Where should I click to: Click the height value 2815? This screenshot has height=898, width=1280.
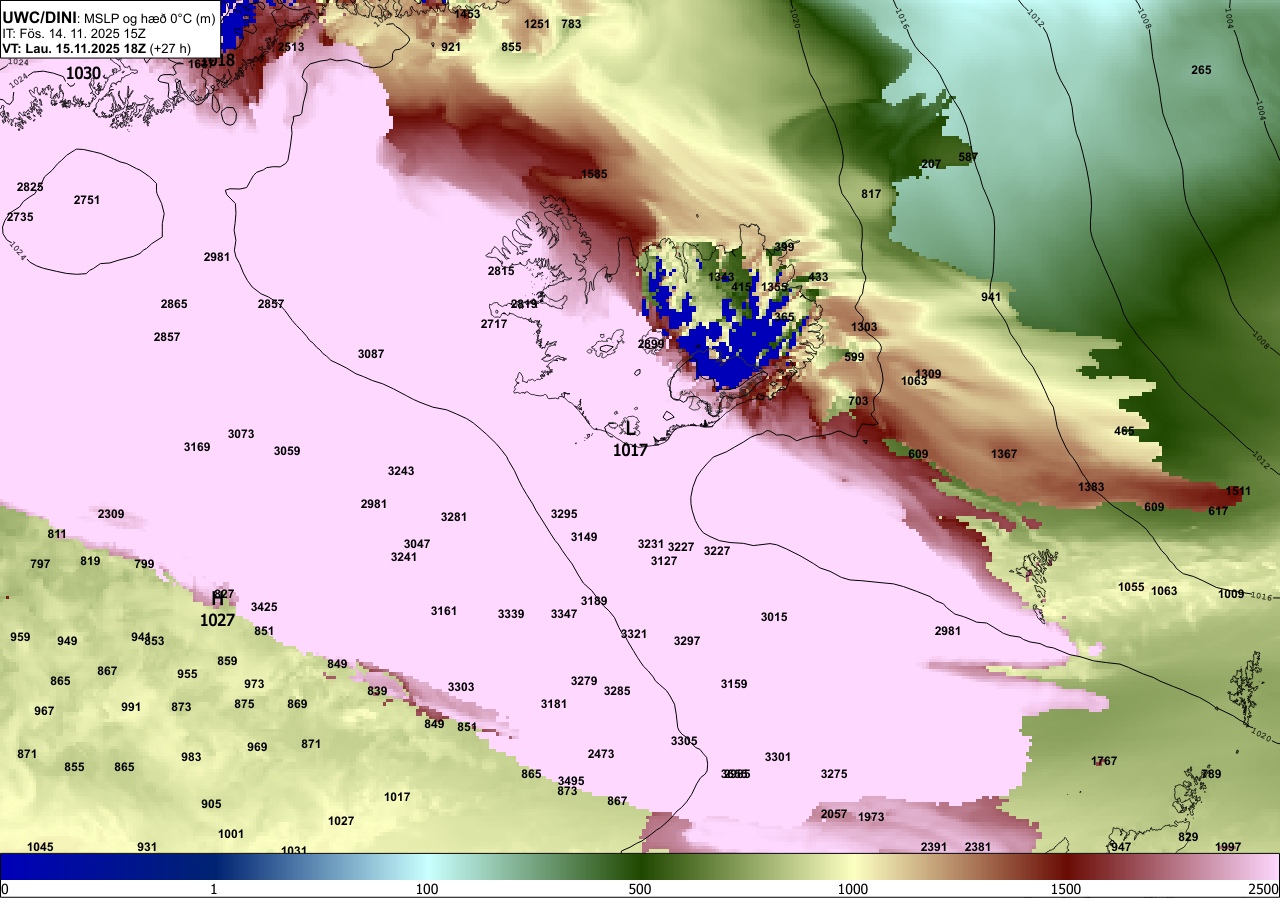point(501,271)
